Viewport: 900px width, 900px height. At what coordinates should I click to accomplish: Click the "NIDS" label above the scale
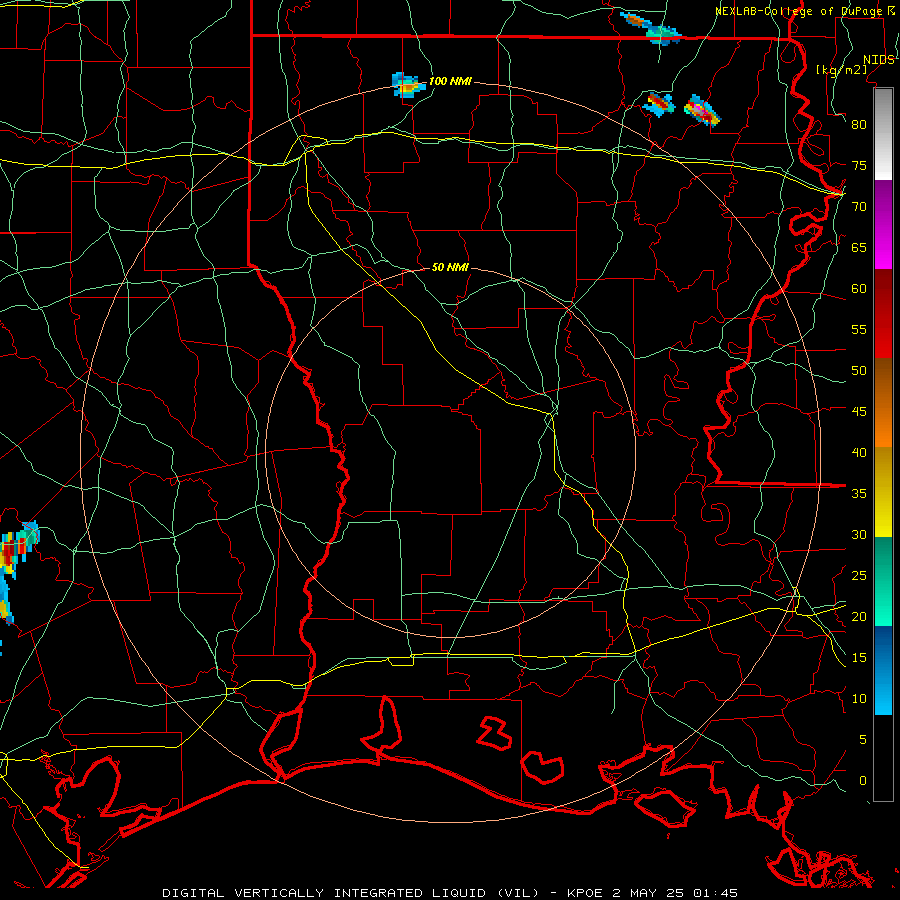click(879, 60)
